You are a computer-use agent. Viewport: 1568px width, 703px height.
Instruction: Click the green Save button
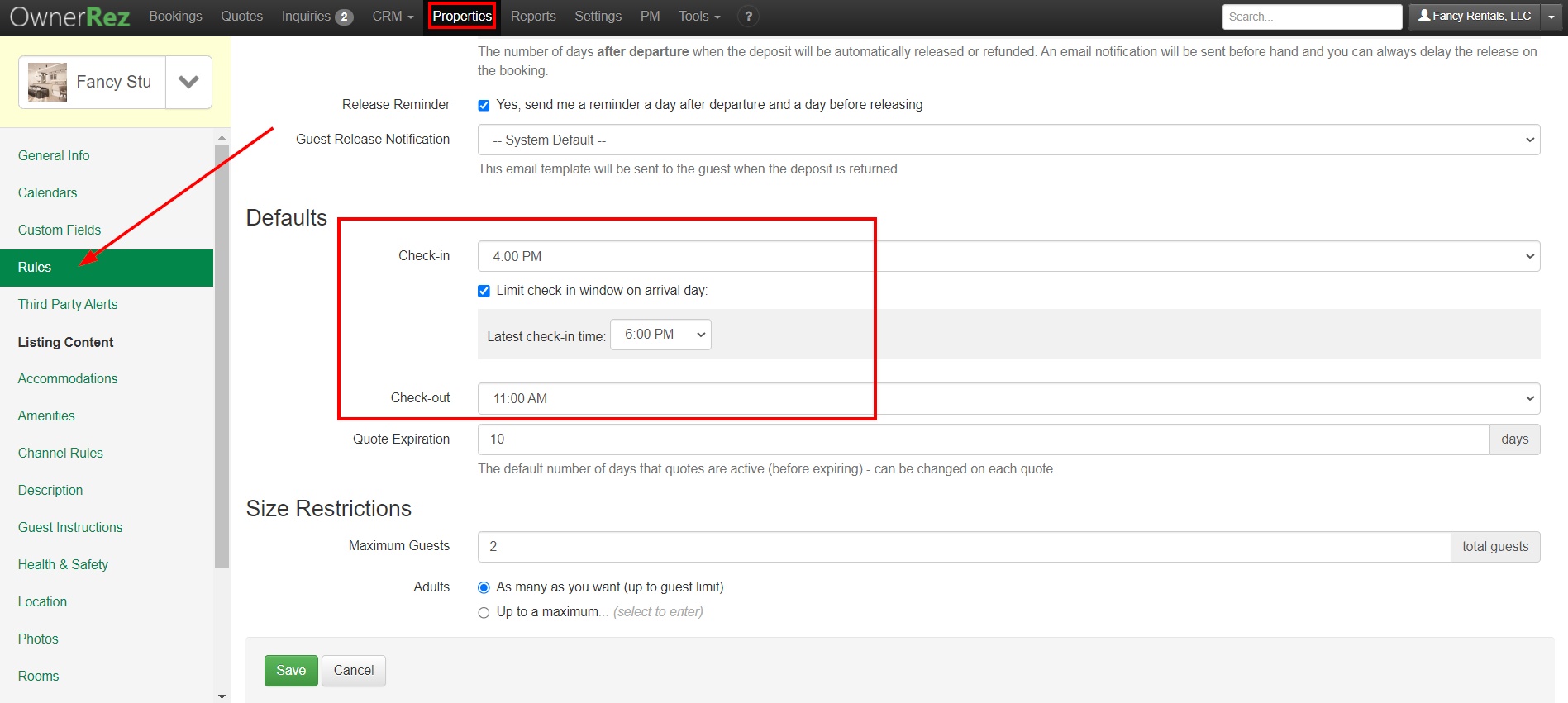tap(291, 670)
